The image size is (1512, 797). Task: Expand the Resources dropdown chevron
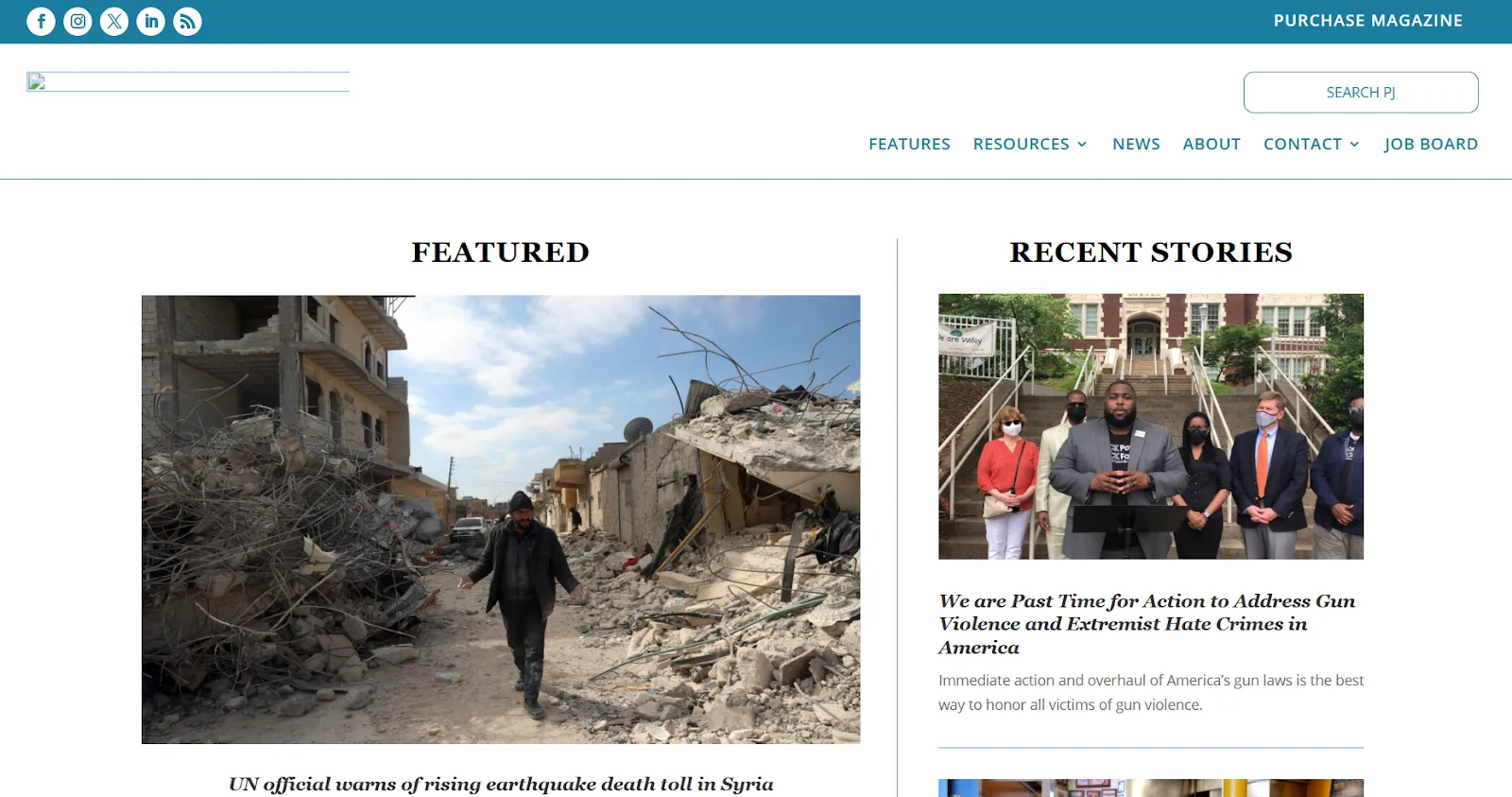[1082, 145]
